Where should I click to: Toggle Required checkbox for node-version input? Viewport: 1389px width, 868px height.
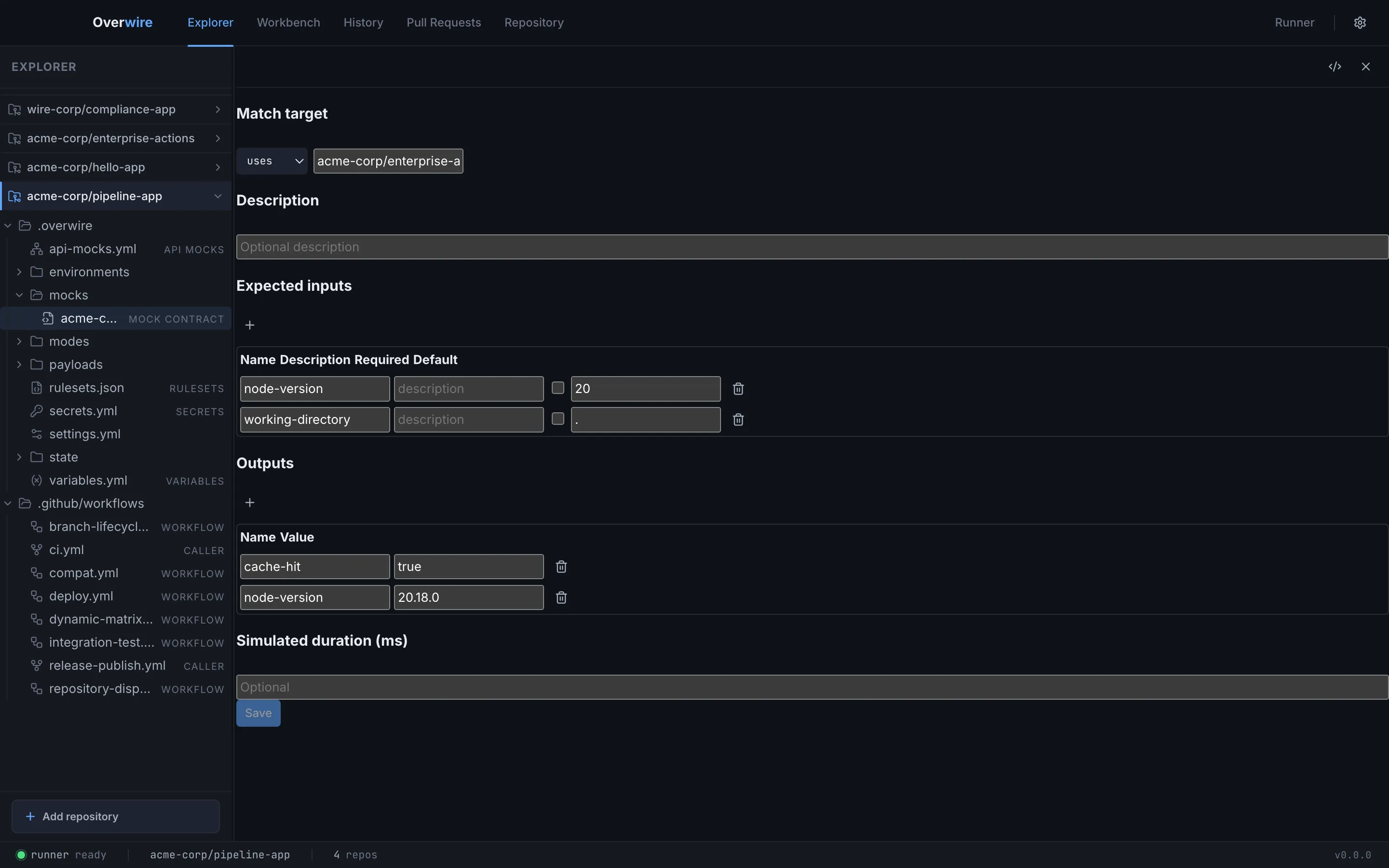point(558,388)
